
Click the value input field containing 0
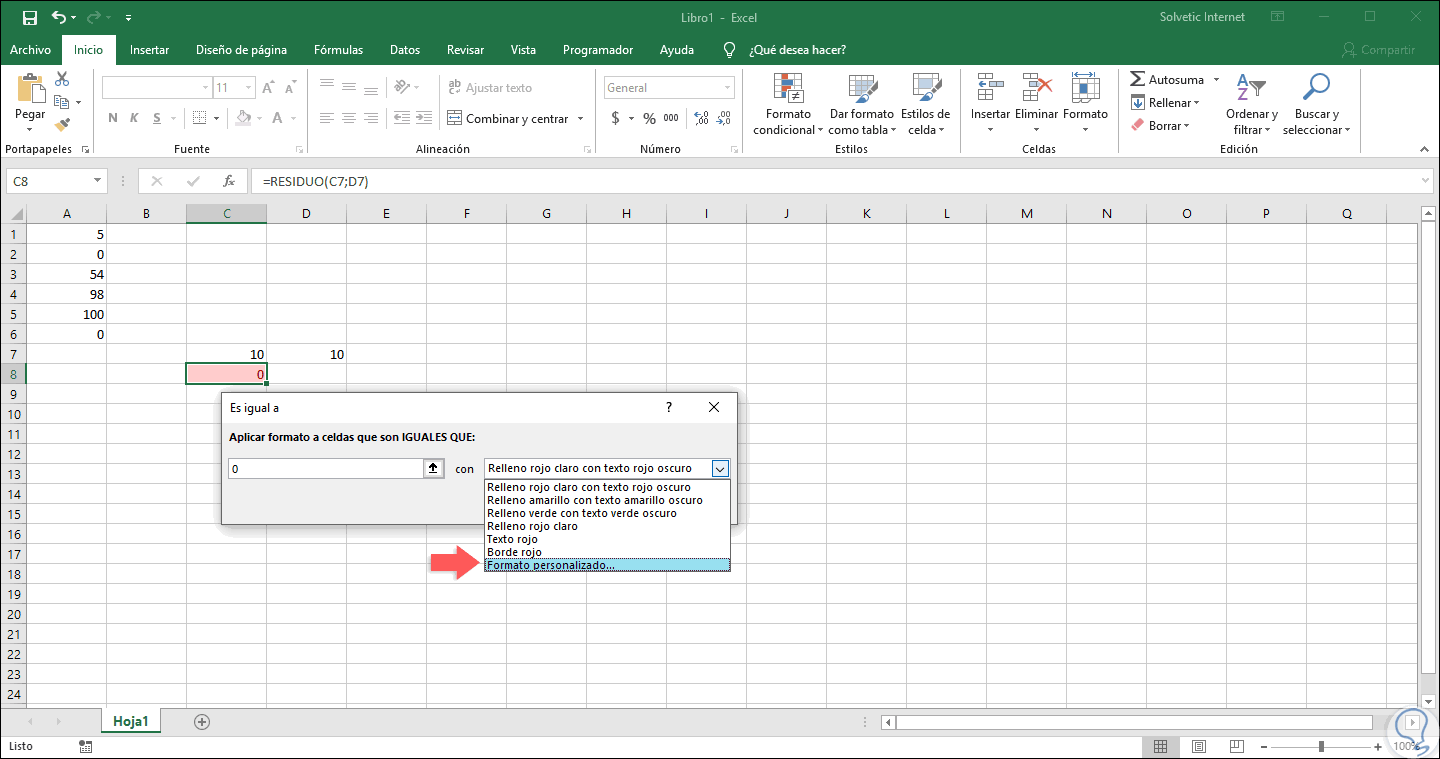coord(325,468)
